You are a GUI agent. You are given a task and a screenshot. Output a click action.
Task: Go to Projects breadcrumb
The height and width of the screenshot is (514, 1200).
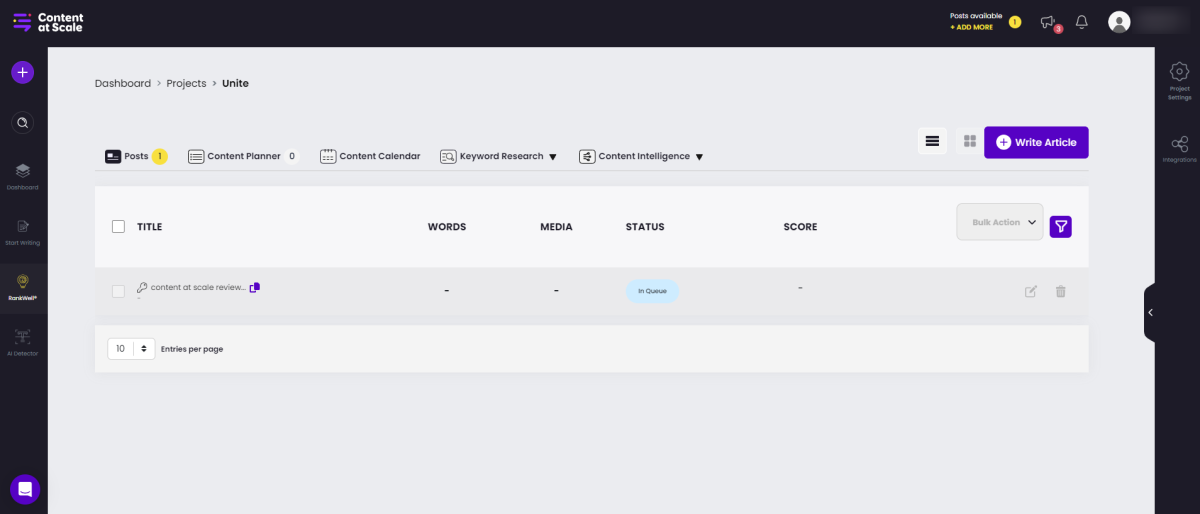point(186,83)
